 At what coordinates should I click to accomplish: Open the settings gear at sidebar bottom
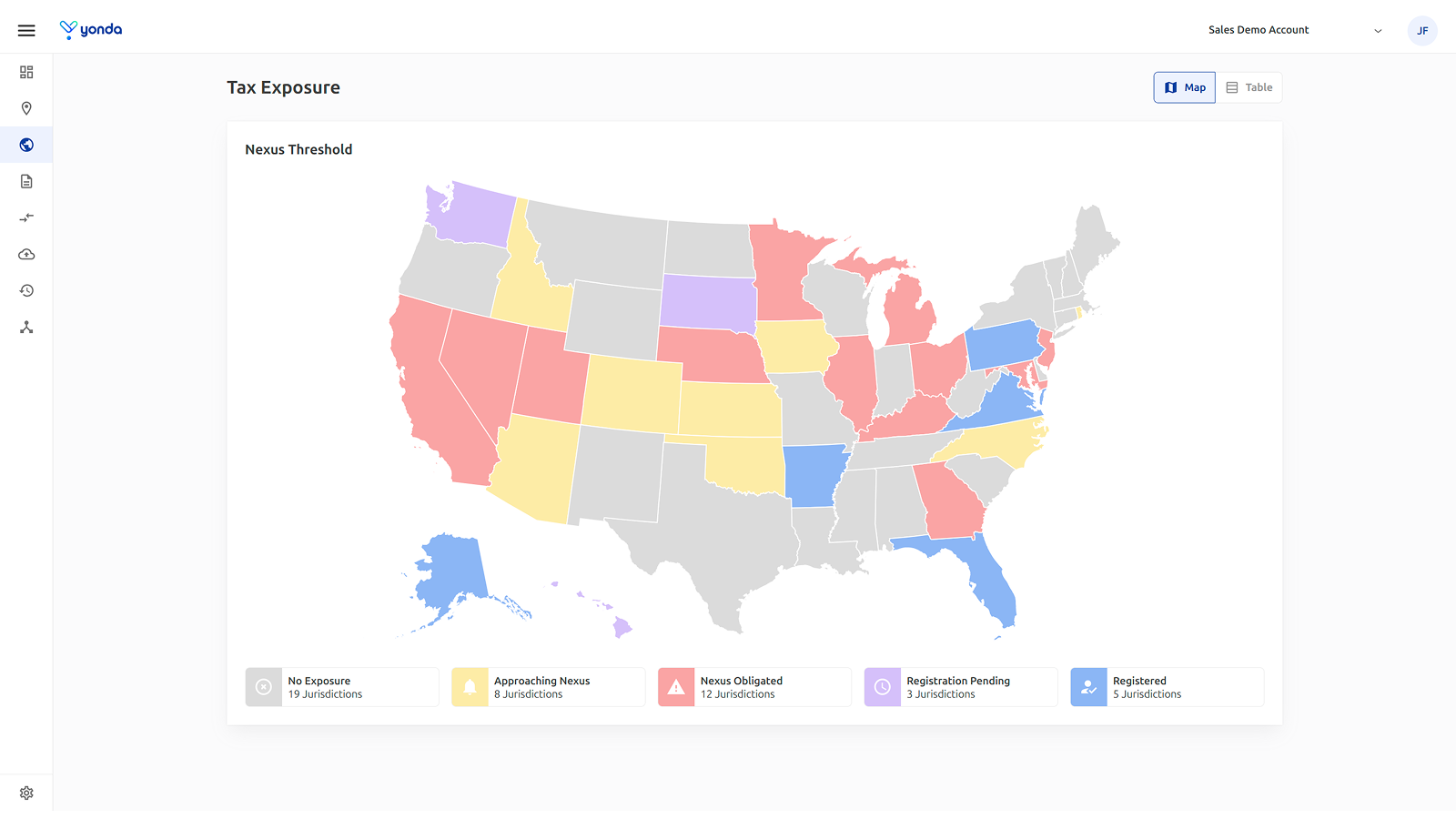26,793
